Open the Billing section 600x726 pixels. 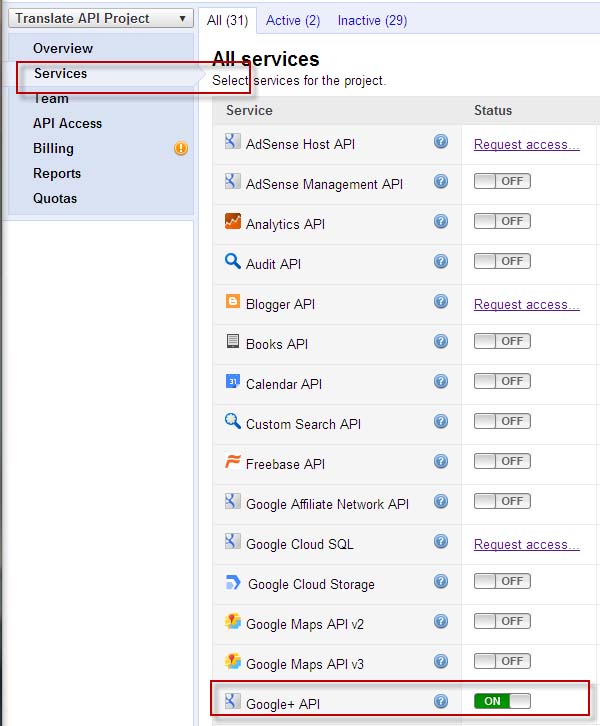coord(53,148)
